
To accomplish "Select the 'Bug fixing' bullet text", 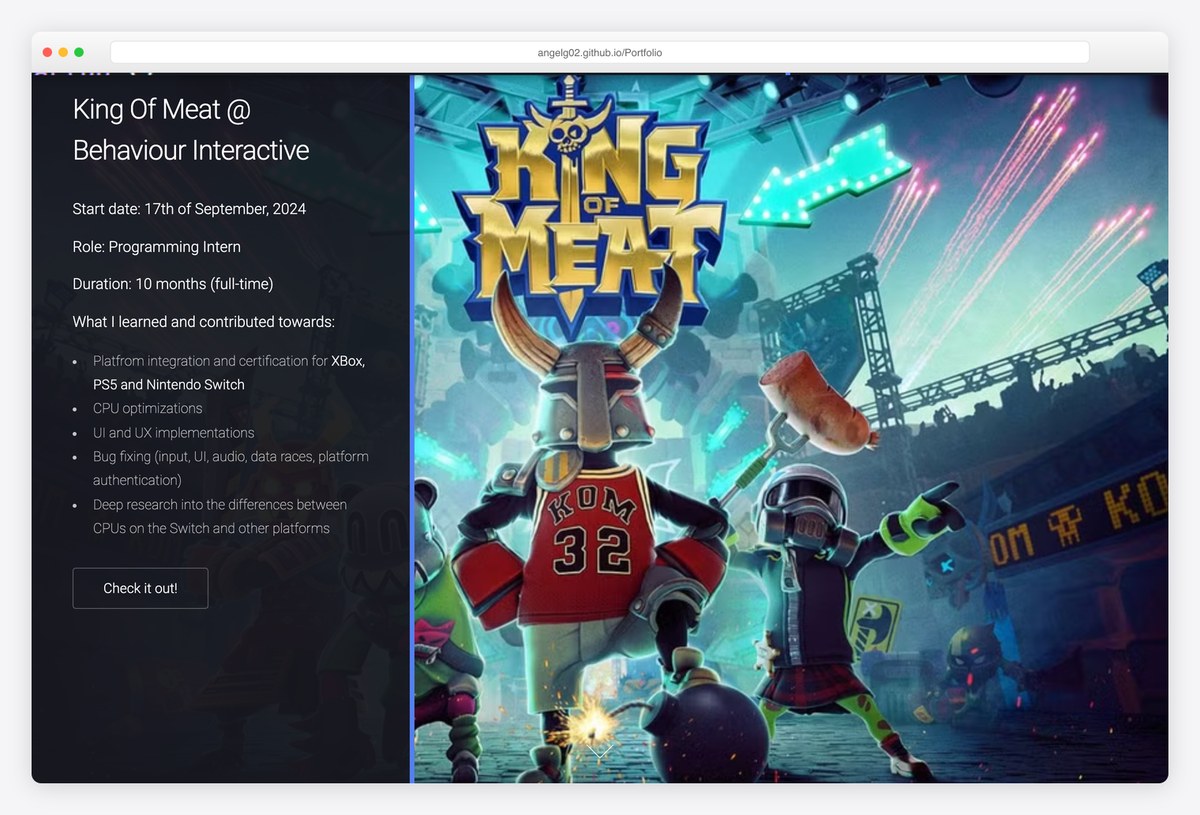I will [x=231, y=468].
